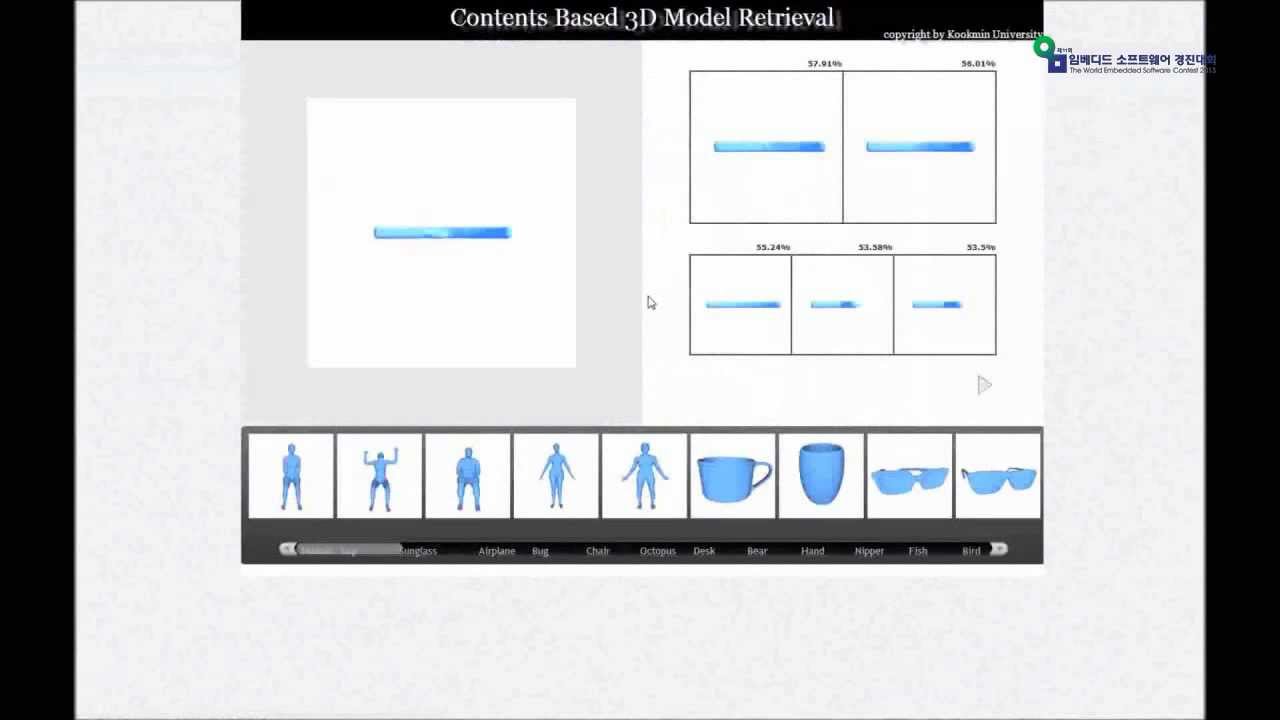
Task: Jump to the Chair category
Action: [598, 551]
